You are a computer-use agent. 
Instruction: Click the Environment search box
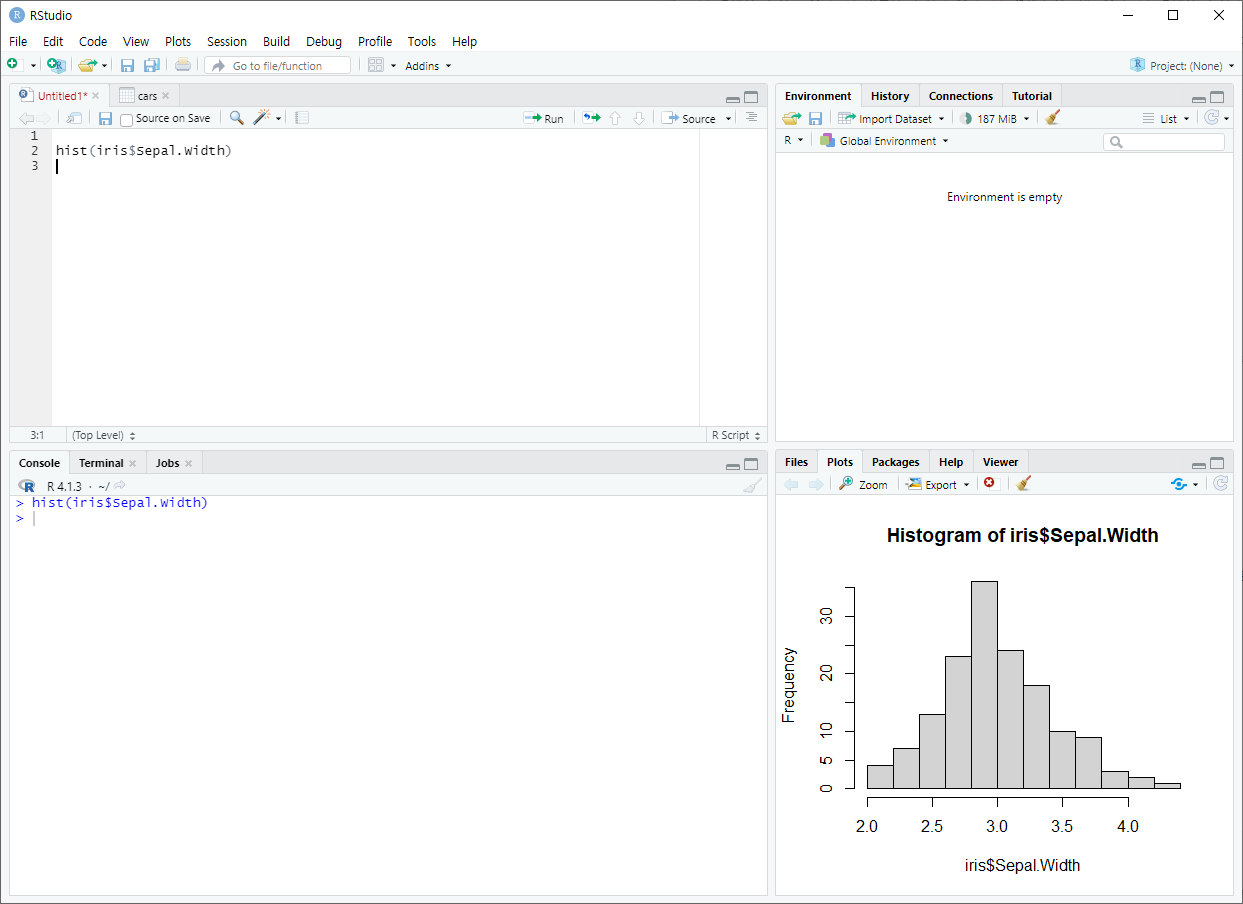(1164, 142)
